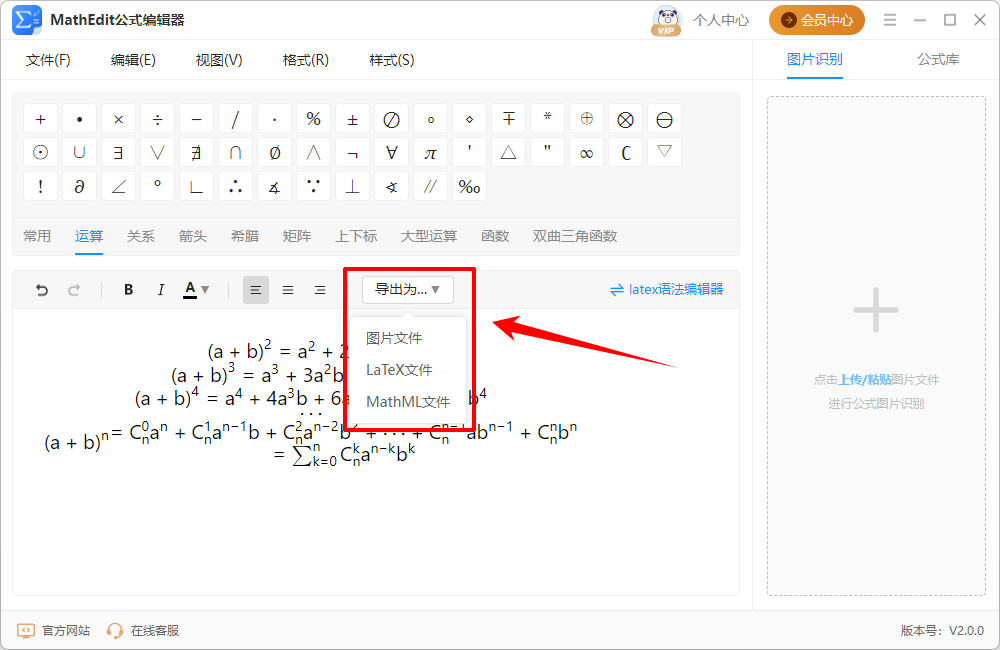Open the 样式(S) menu
The image size is (1000, 650).
(x=392, y=60)
